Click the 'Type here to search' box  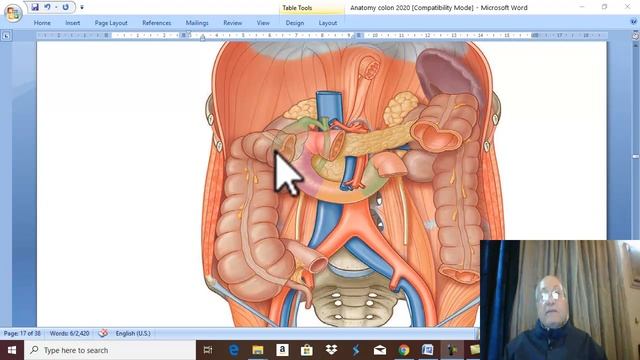[110, 350]
